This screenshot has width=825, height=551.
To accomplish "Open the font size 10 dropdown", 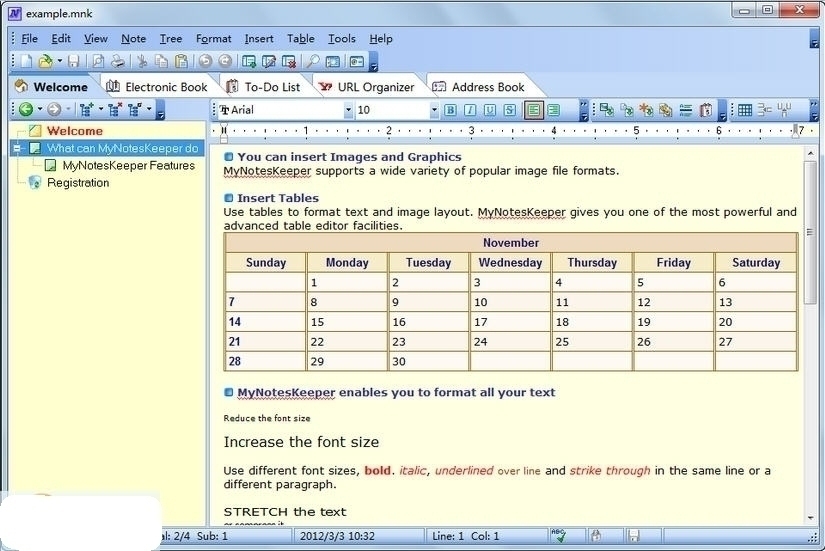I will (434, 110).
